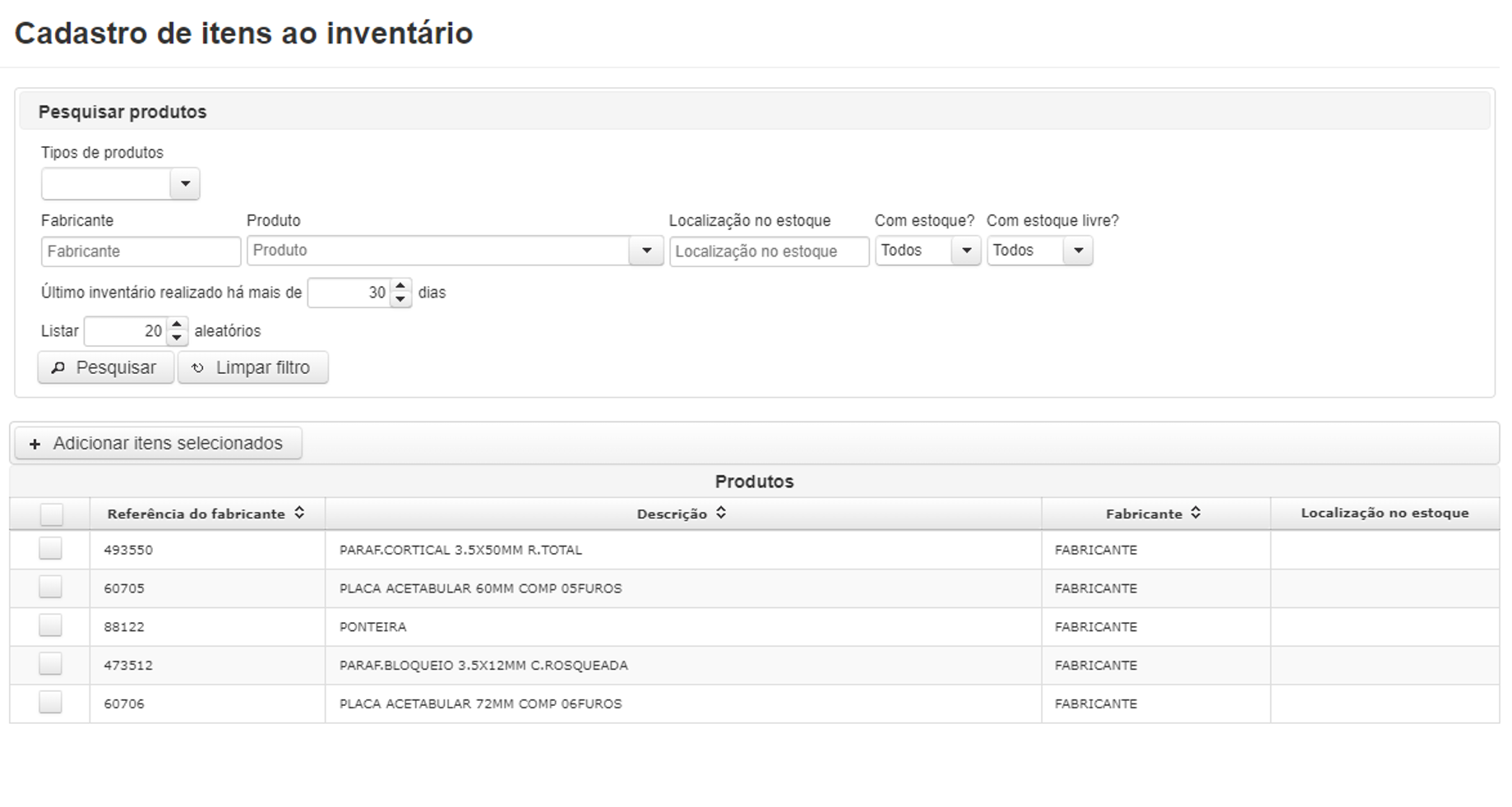
Task: Sort by the Fabricante column icon
Action: pos(1195,513)
